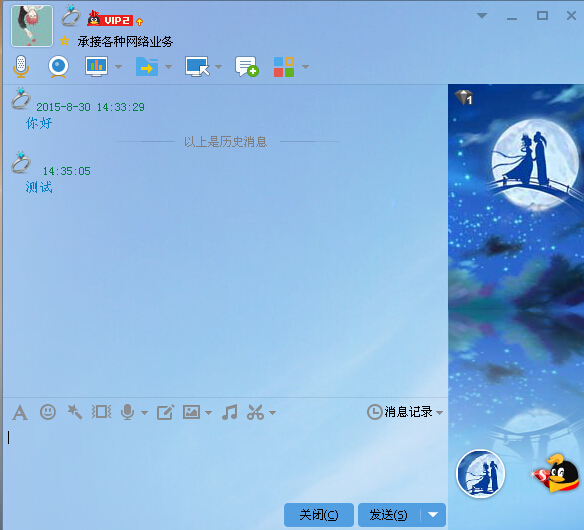This screenshot has width=584, height=530.
Task: Click the 发送(S) send button
Action: [389, 515]
